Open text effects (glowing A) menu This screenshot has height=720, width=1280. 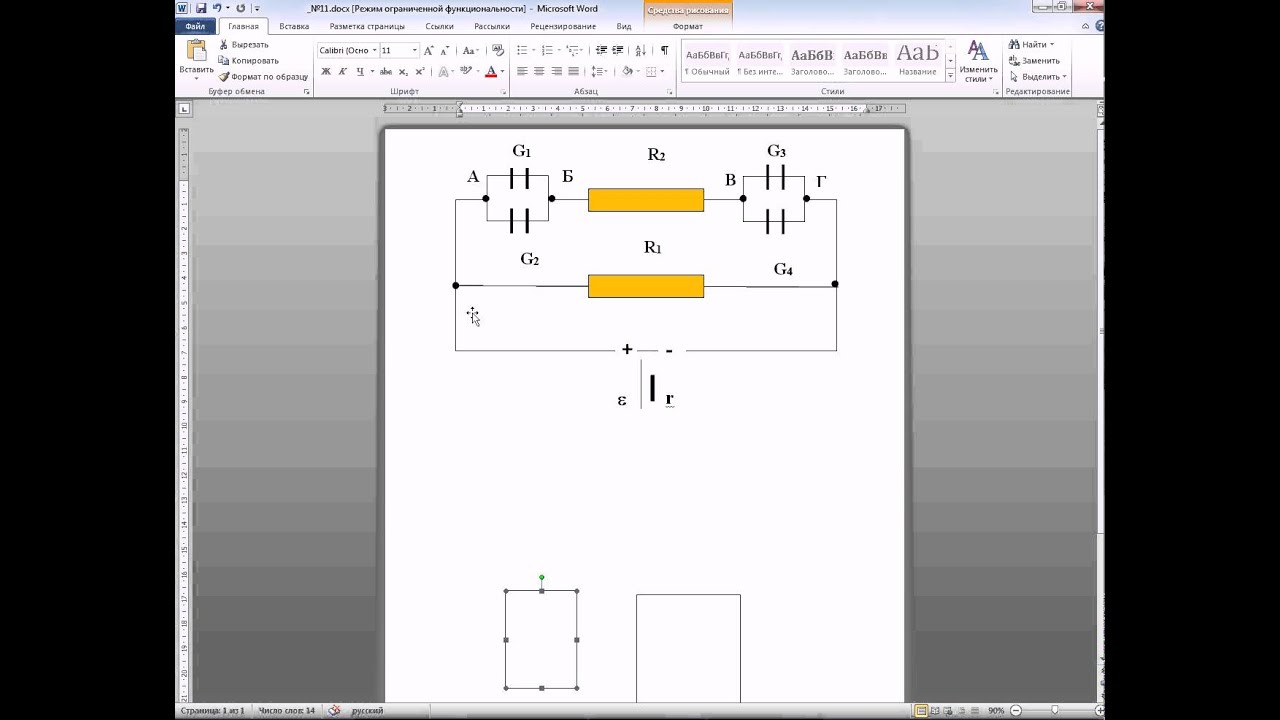(445, 71)
